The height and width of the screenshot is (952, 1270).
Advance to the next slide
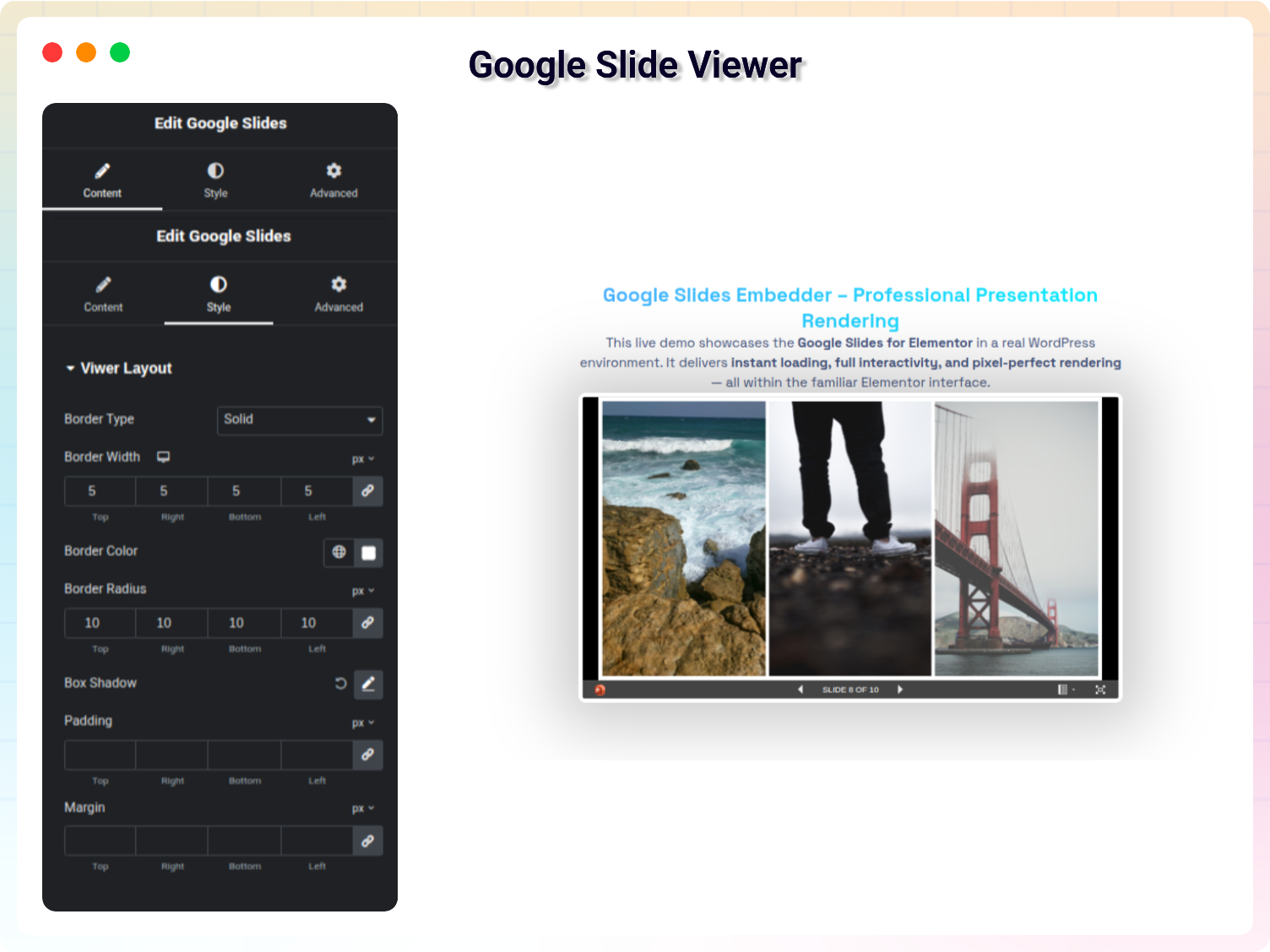[x=900, y=690]
